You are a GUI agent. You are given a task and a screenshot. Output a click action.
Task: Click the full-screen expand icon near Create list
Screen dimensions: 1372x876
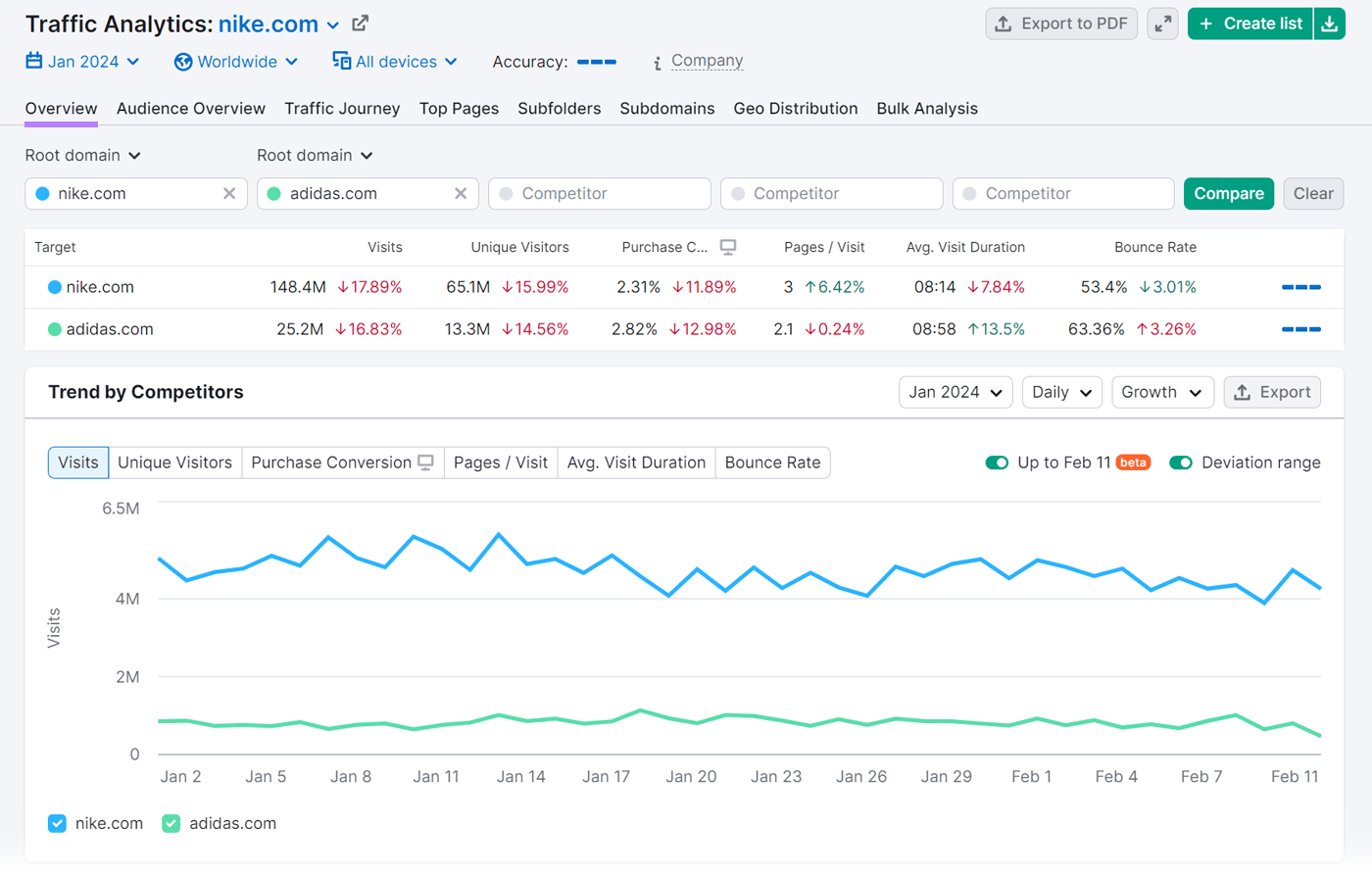point(1162,24)
